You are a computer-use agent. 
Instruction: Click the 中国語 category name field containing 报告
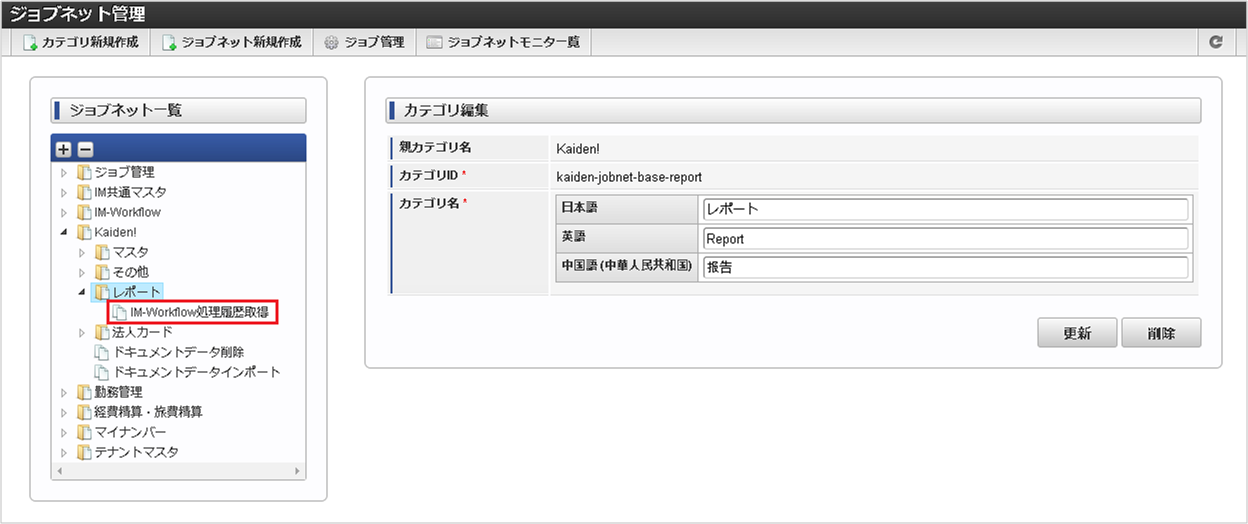(x=946, y=267)
